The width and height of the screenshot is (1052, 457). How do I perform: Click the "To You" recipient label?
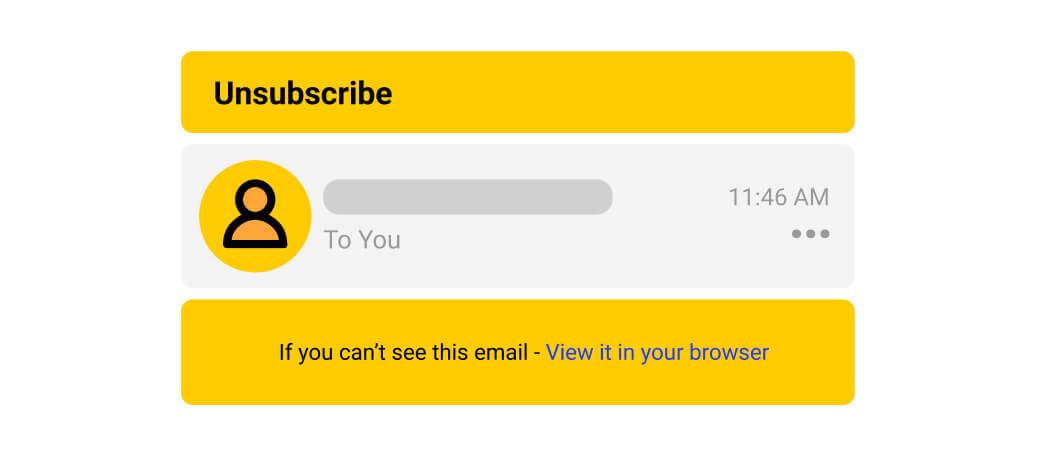(362, 240)
